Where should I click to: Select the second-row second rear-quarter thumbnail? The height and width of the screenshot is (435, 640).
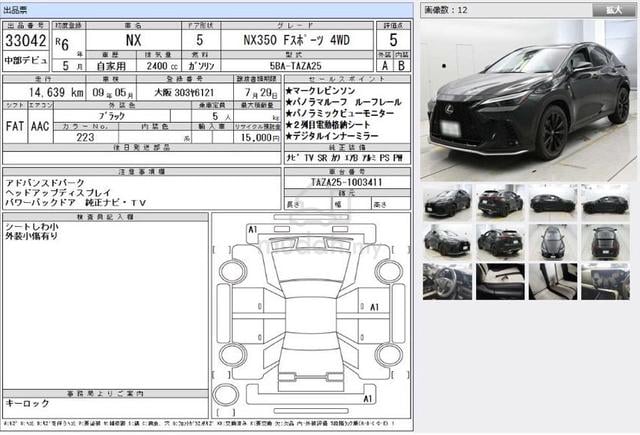coord(500,242)
